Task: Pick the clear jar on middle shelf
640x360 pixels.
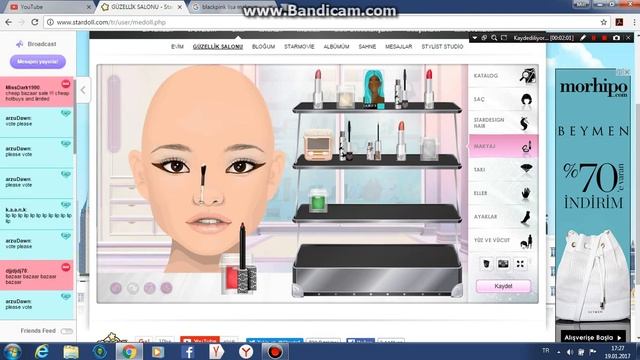Action: [x=429, y=149]
